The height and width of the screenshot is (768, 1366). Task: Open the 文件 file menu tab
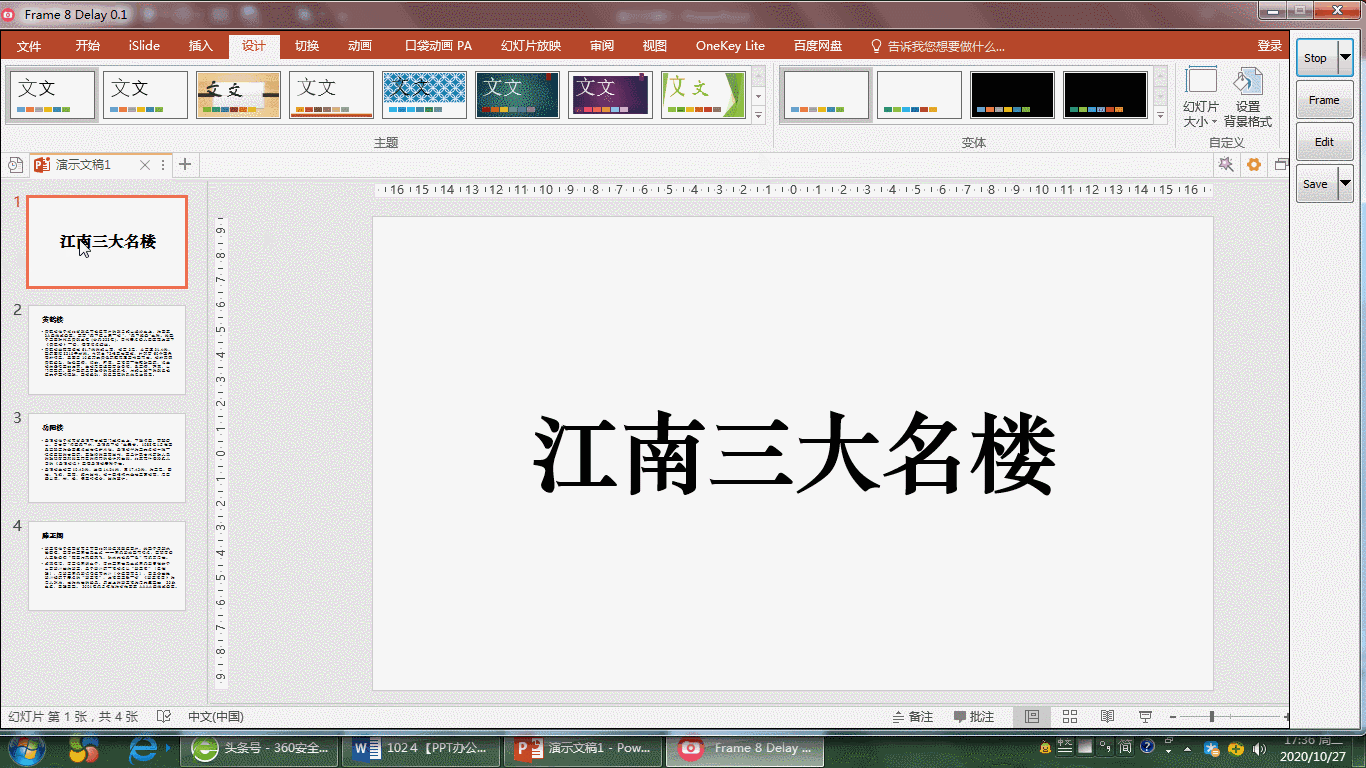click(29, 46)
